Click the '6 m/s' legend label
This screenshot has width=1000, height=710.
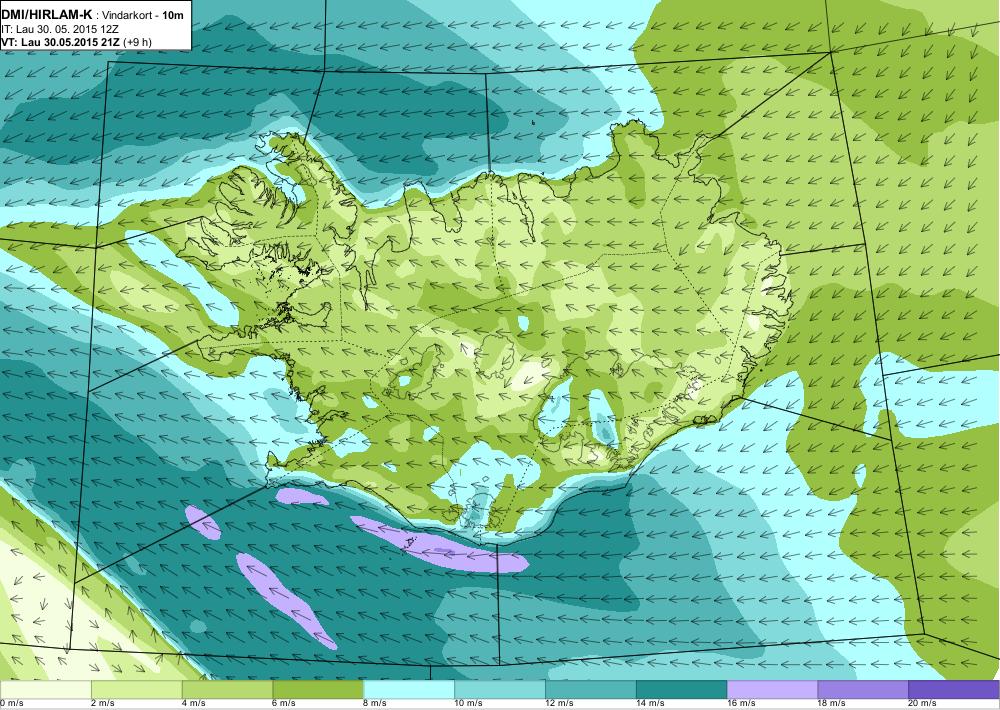point(284,704)
